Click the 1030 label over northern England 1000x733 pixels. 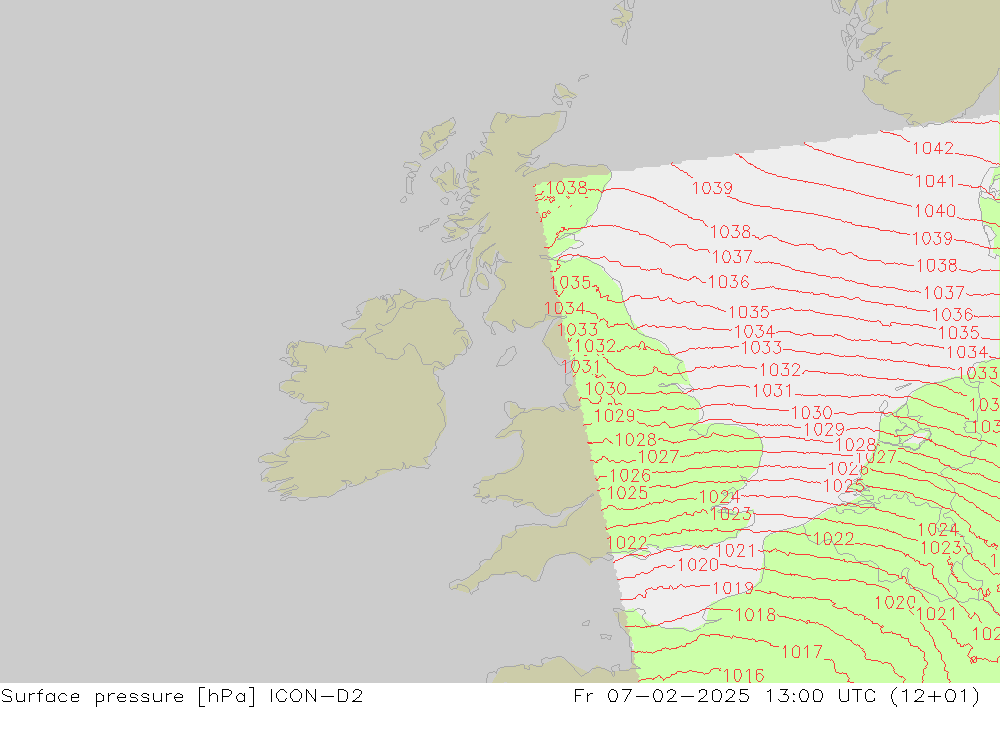[606, 389]
